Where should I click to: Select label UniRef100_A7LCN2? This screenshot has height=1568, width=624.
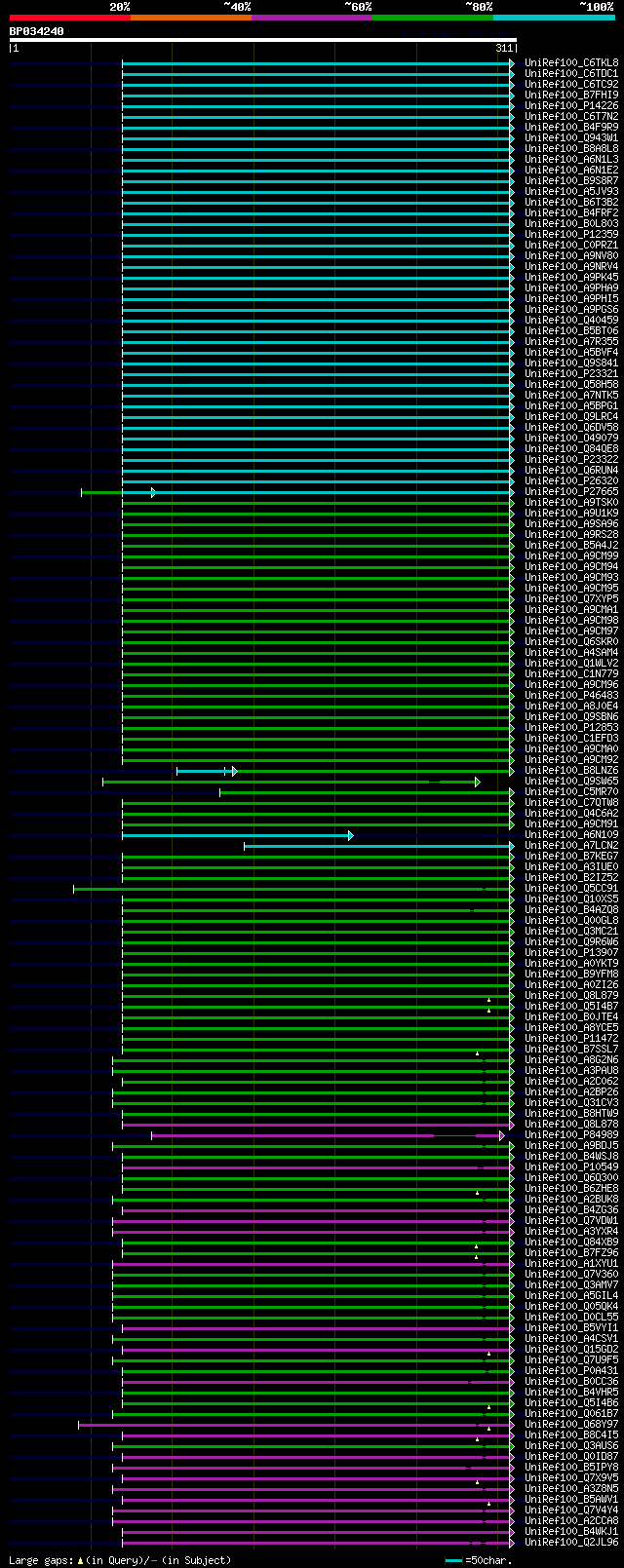click(571, 845)
